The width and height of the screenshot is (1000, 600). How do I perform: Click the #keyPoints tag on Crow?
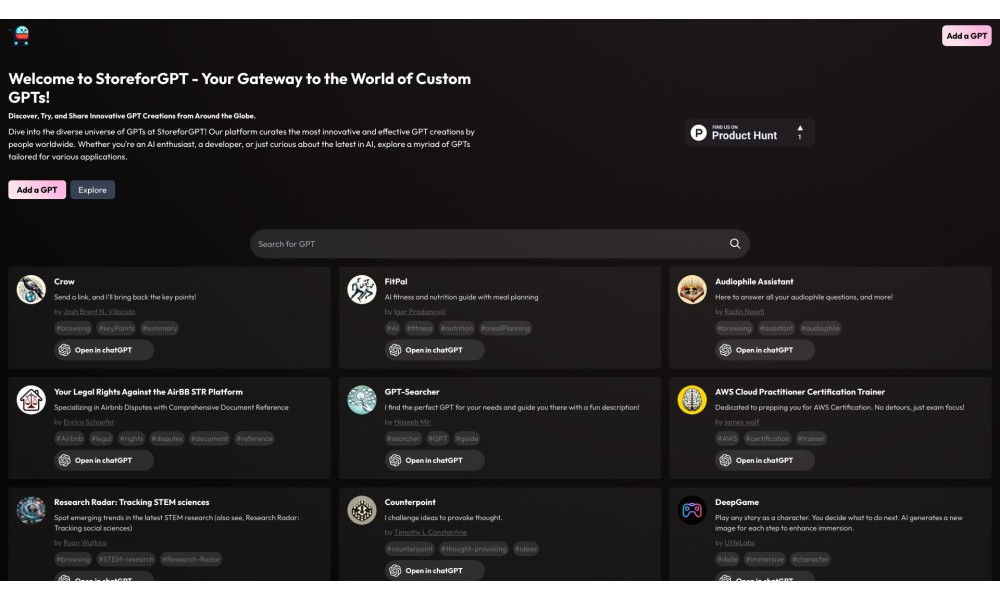116,328
